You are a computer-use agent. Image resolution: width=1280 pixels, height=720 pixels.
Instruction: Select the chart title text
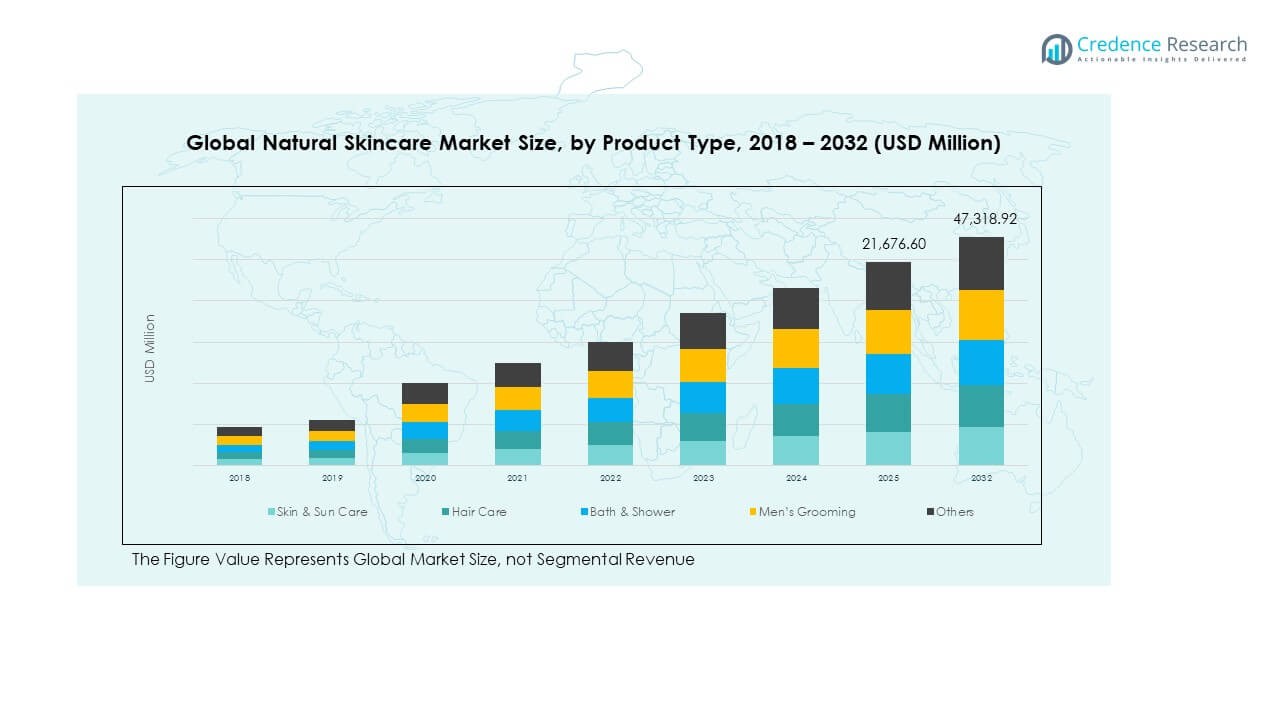593,143
